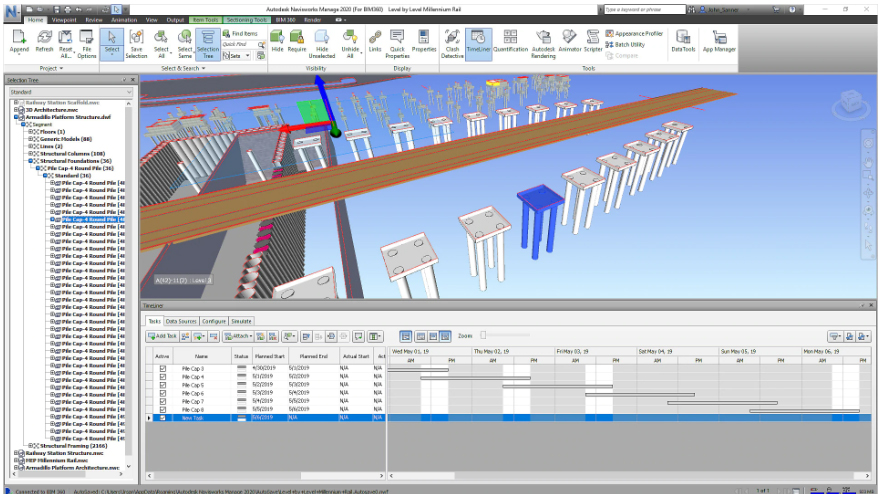This screenshot has height=494, width=878.
Task: Switch to the Configure tab
Action: [x=213, y=321]
